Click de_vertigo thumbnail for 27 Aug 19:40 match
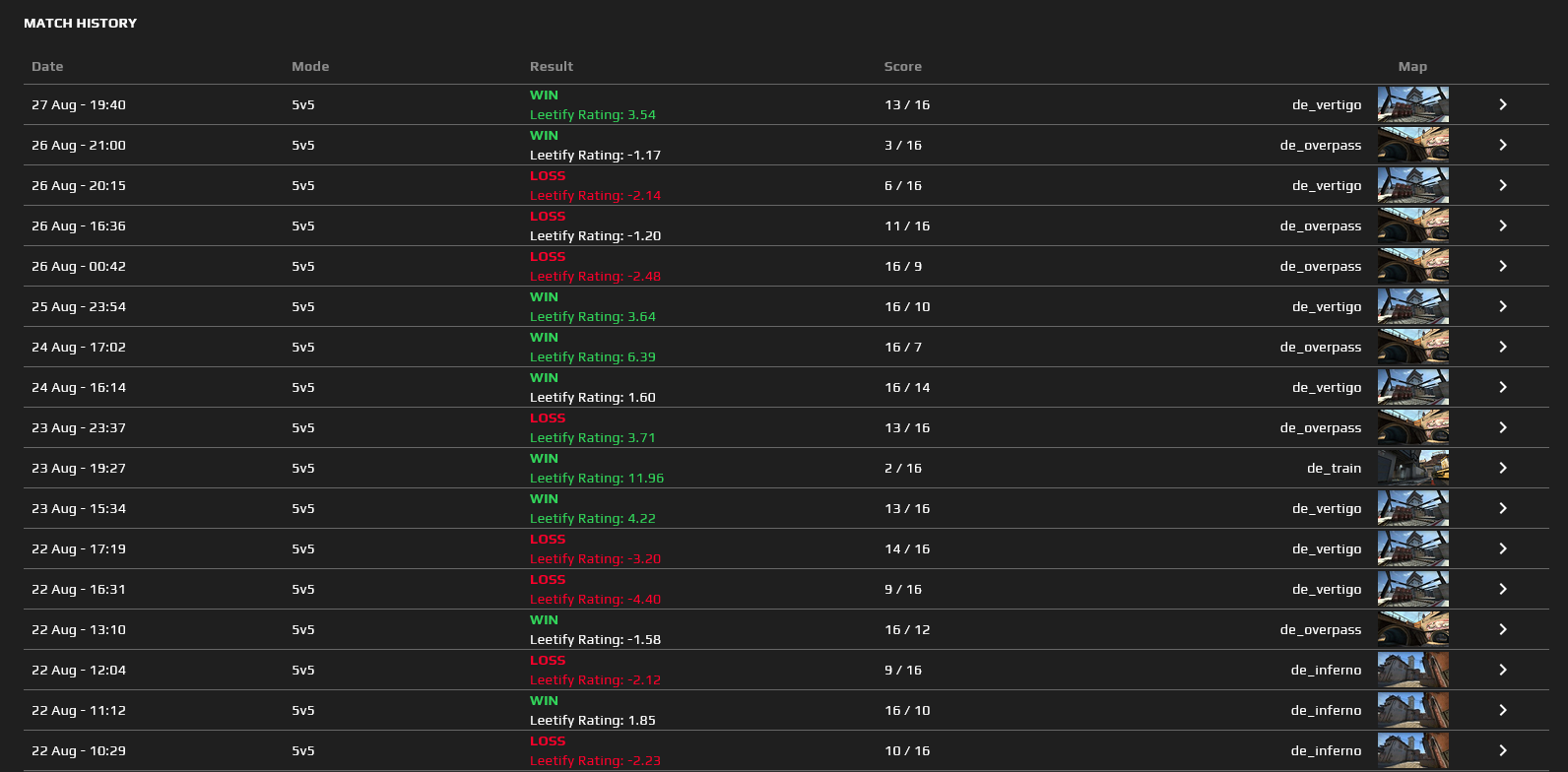 [1412, 104]
